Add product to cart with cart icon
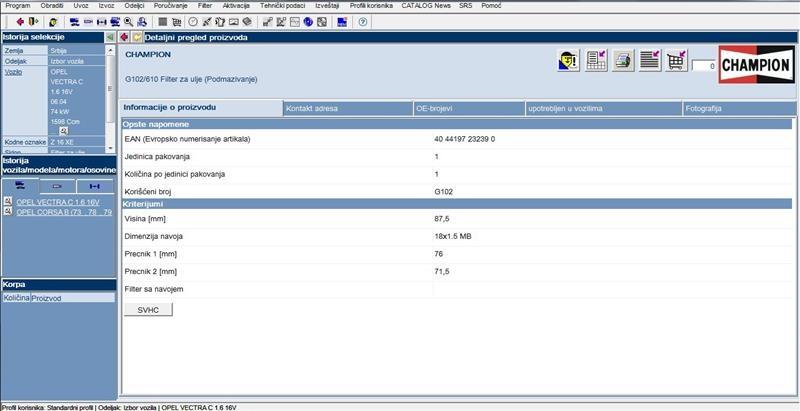 coord(677,61)
